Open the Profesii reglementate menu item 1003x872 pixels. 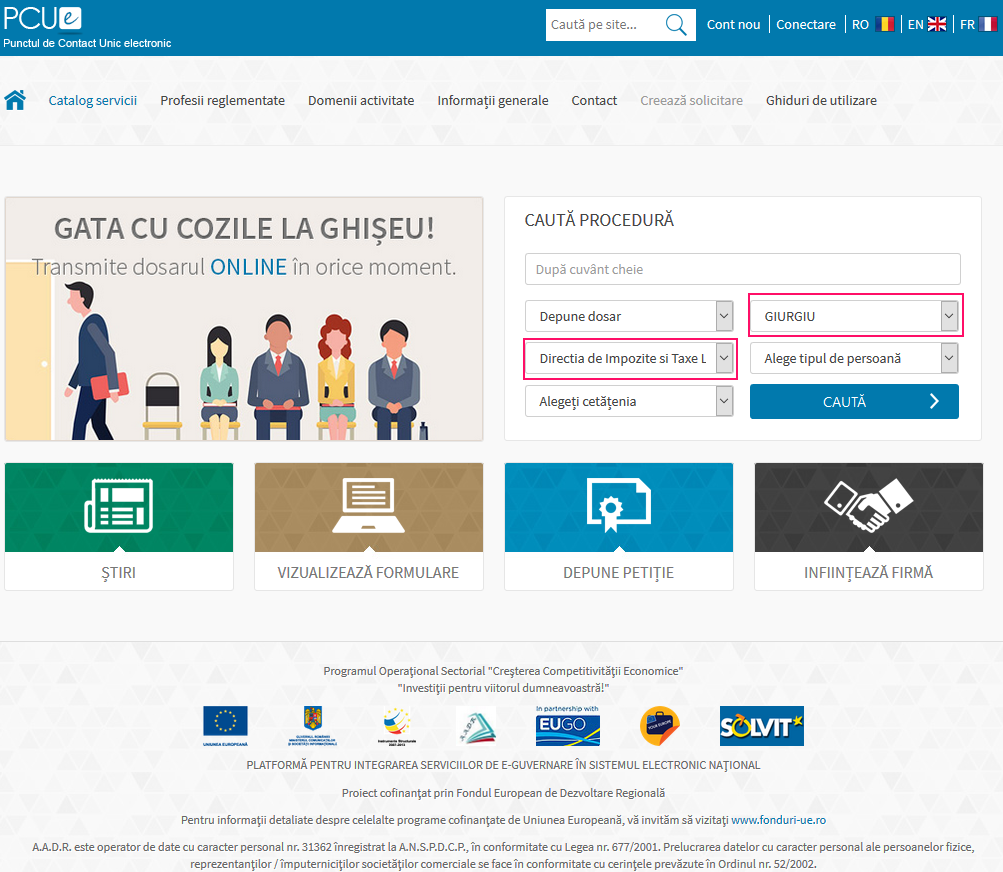click(x=222, y=100)
